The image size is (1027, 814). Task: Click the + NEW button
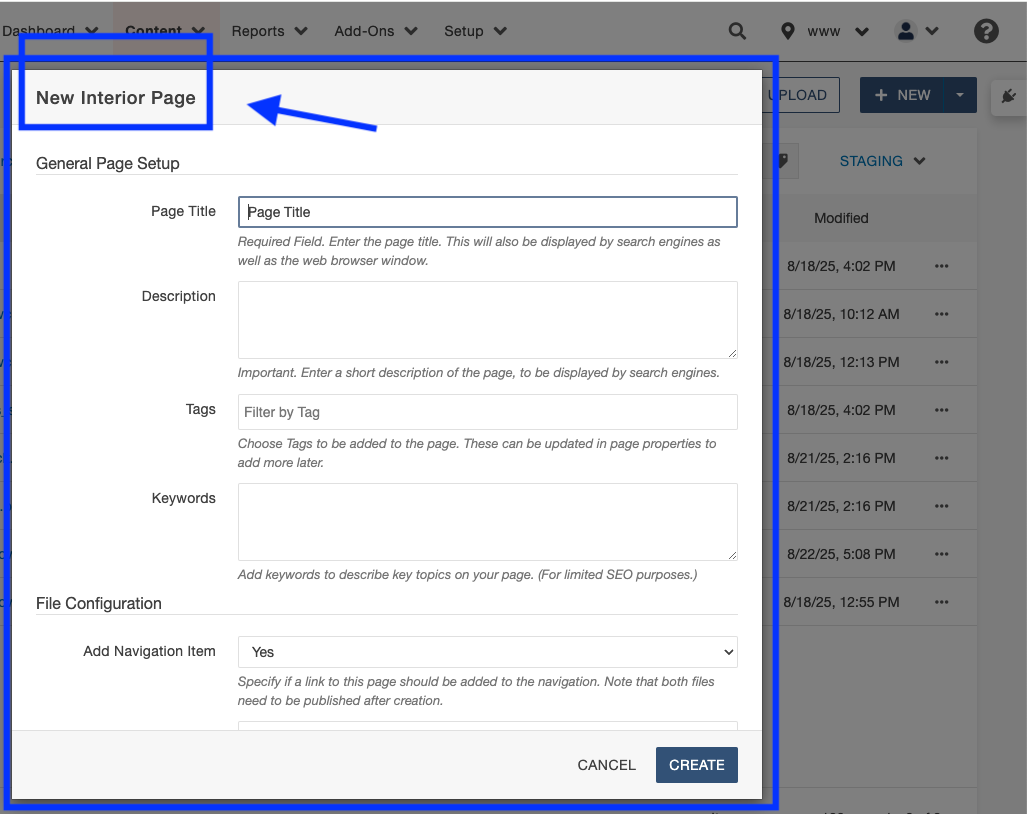[x=902, y=95]
